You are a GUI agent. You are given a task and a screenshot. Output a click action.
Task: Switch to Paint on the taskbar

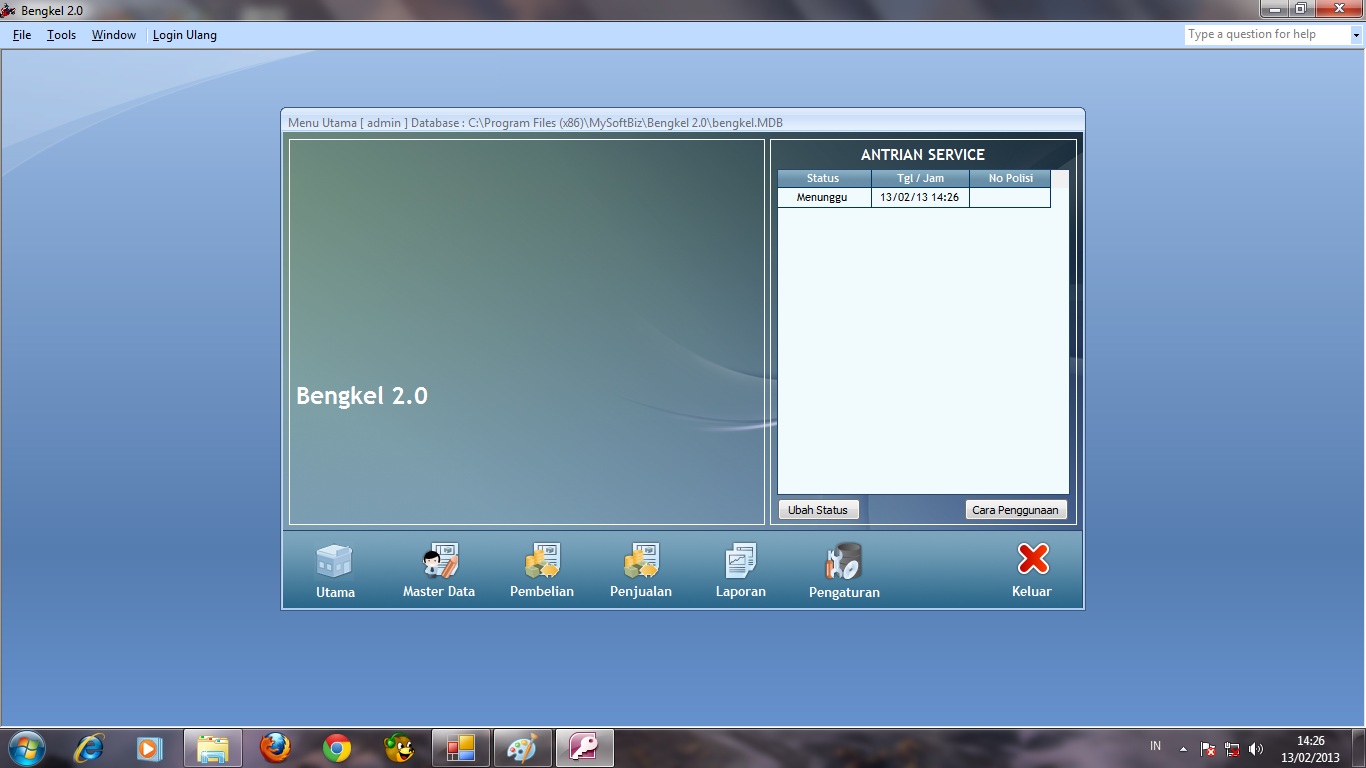[x=523, y=748]
